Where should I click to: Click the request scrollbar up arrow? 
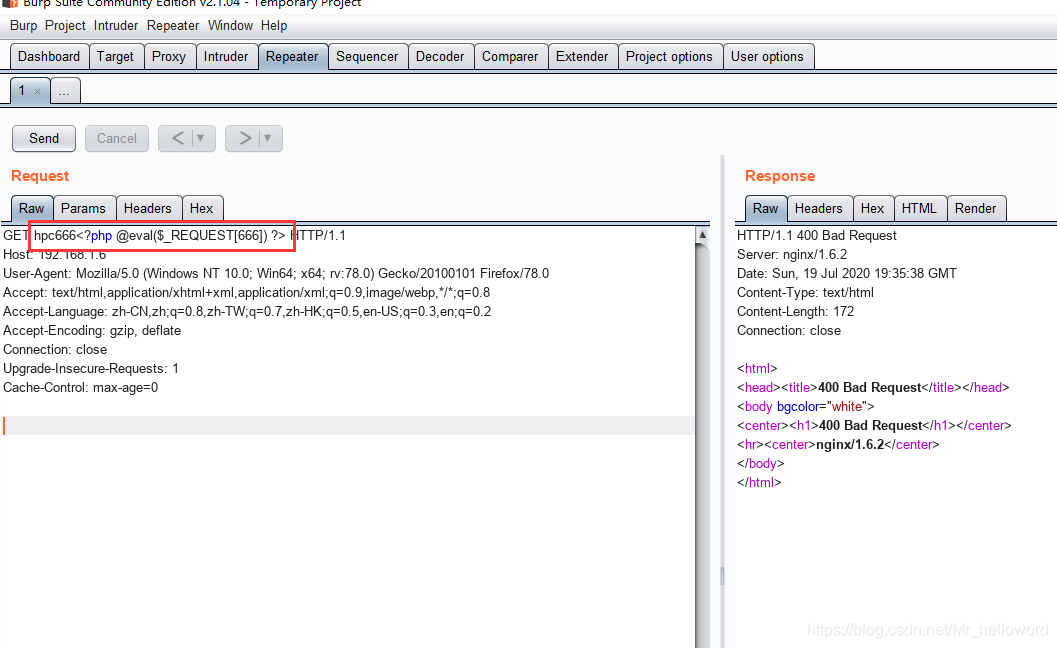point(702,235)
